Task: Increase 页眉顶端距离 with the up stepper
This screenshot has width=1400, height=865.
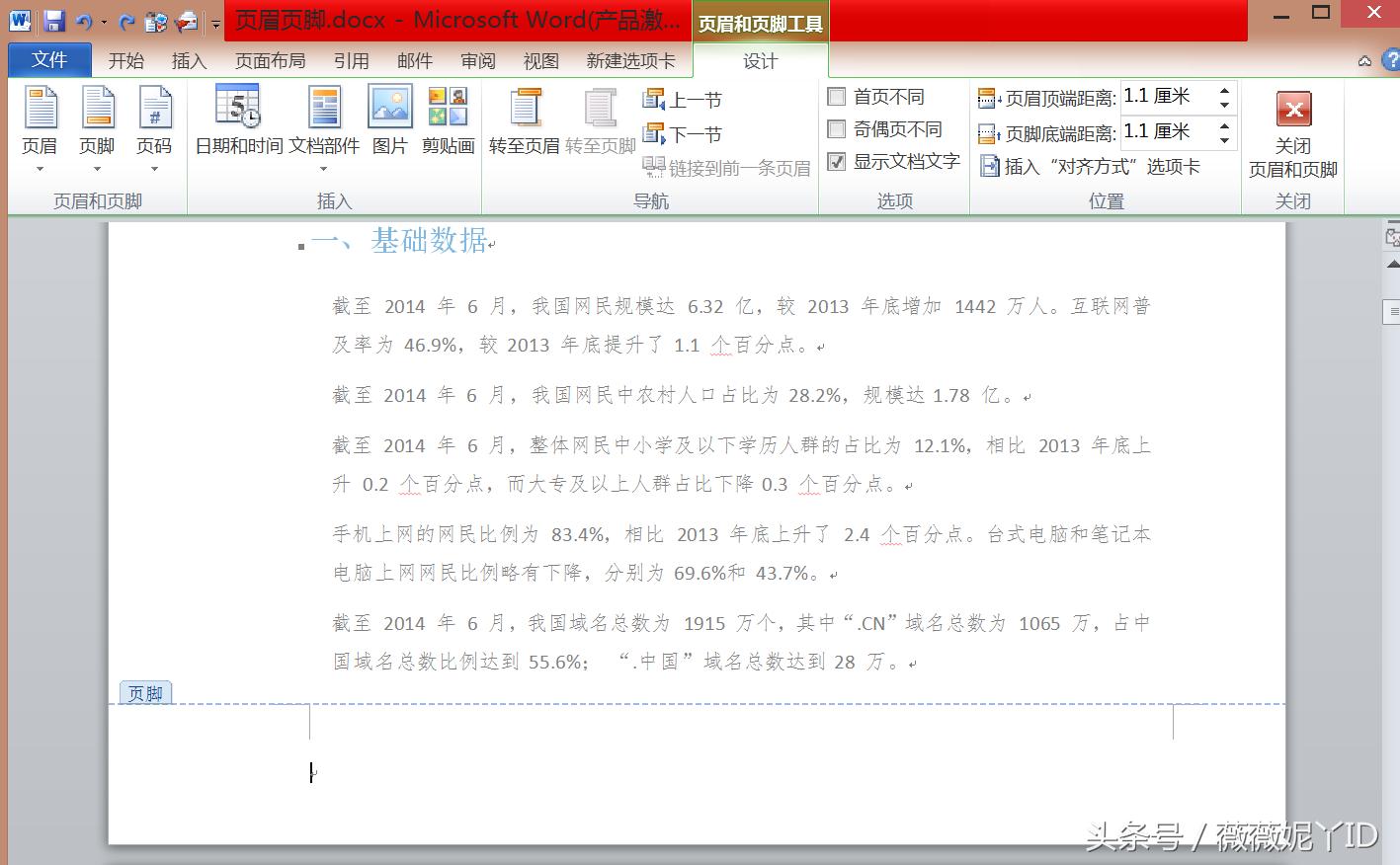Action: click(x=1225, y=89)
